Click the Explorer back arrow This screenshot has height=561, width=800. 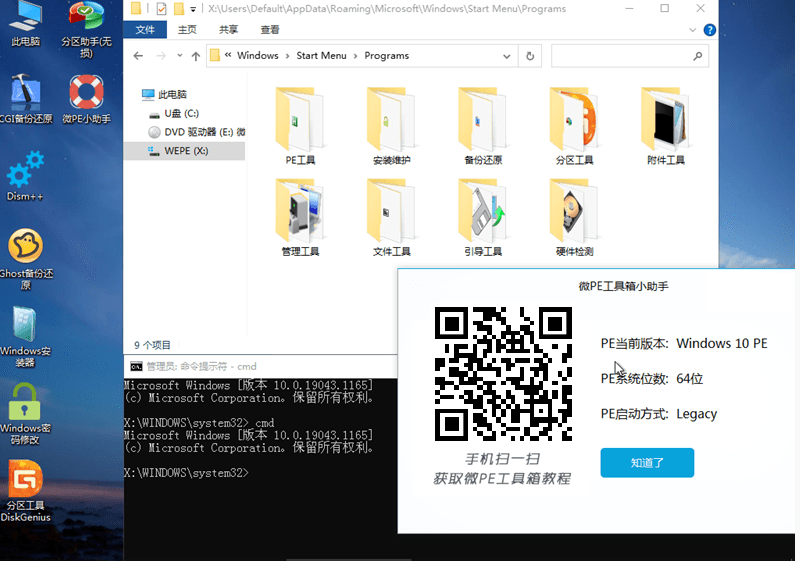coord(138,56)
